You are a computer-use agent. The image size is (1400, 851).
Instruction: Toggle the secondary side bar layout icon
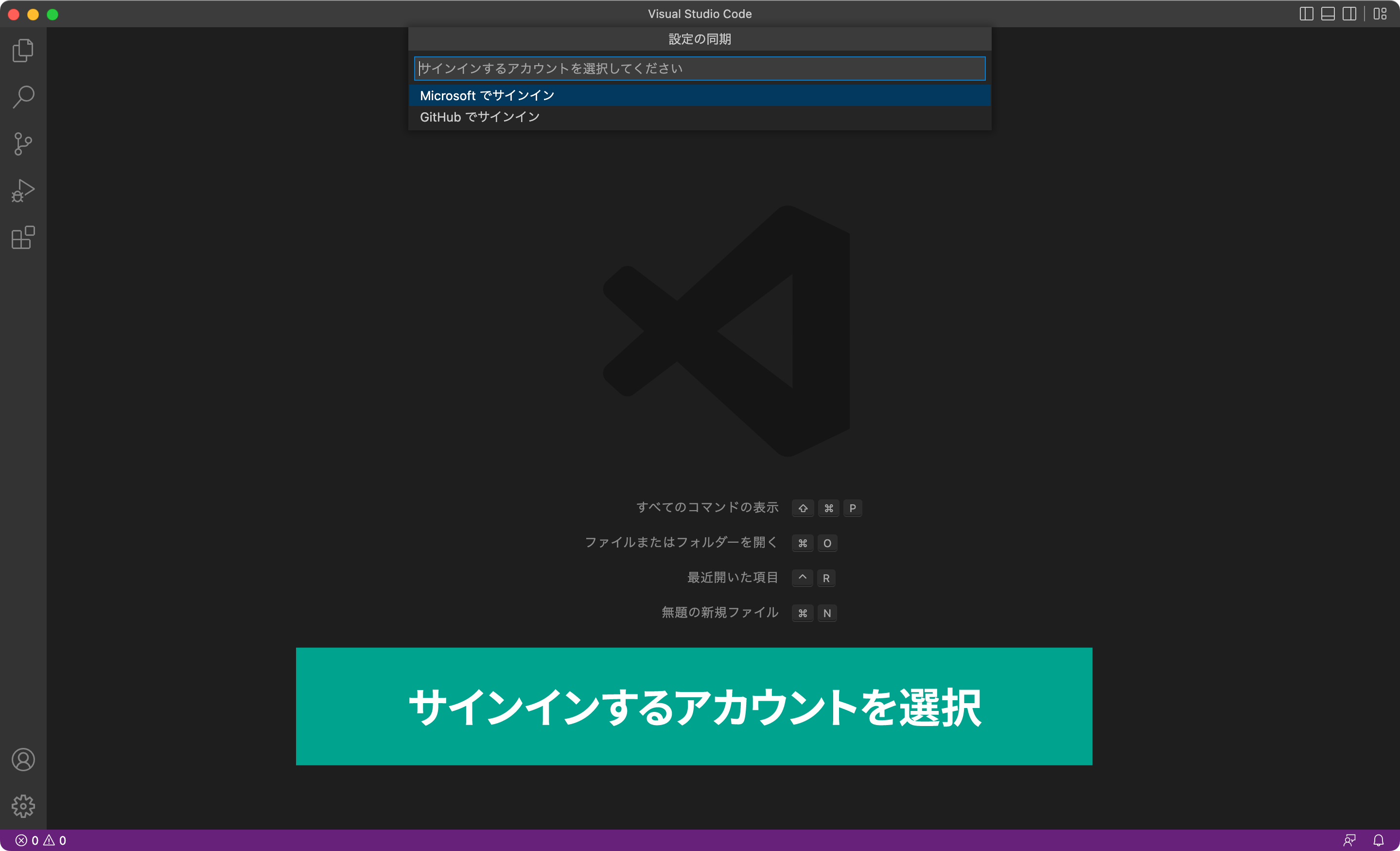(x=1349, y=14)
